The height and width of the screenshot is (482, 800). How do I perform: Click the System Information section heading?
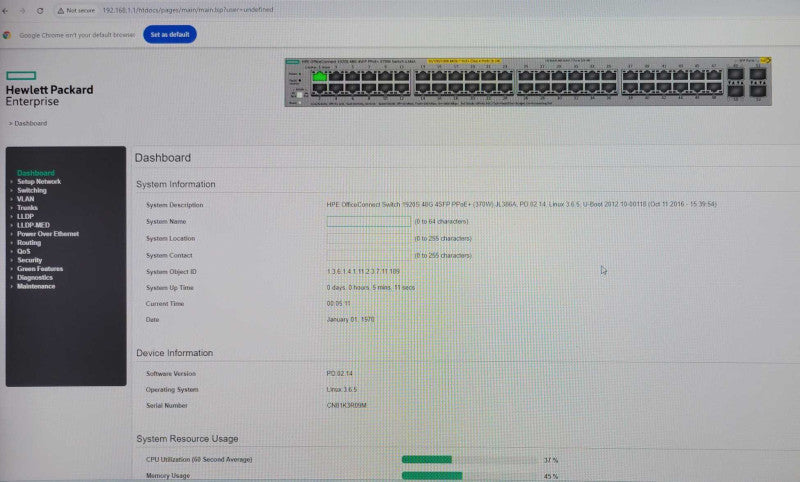[176, 184]
